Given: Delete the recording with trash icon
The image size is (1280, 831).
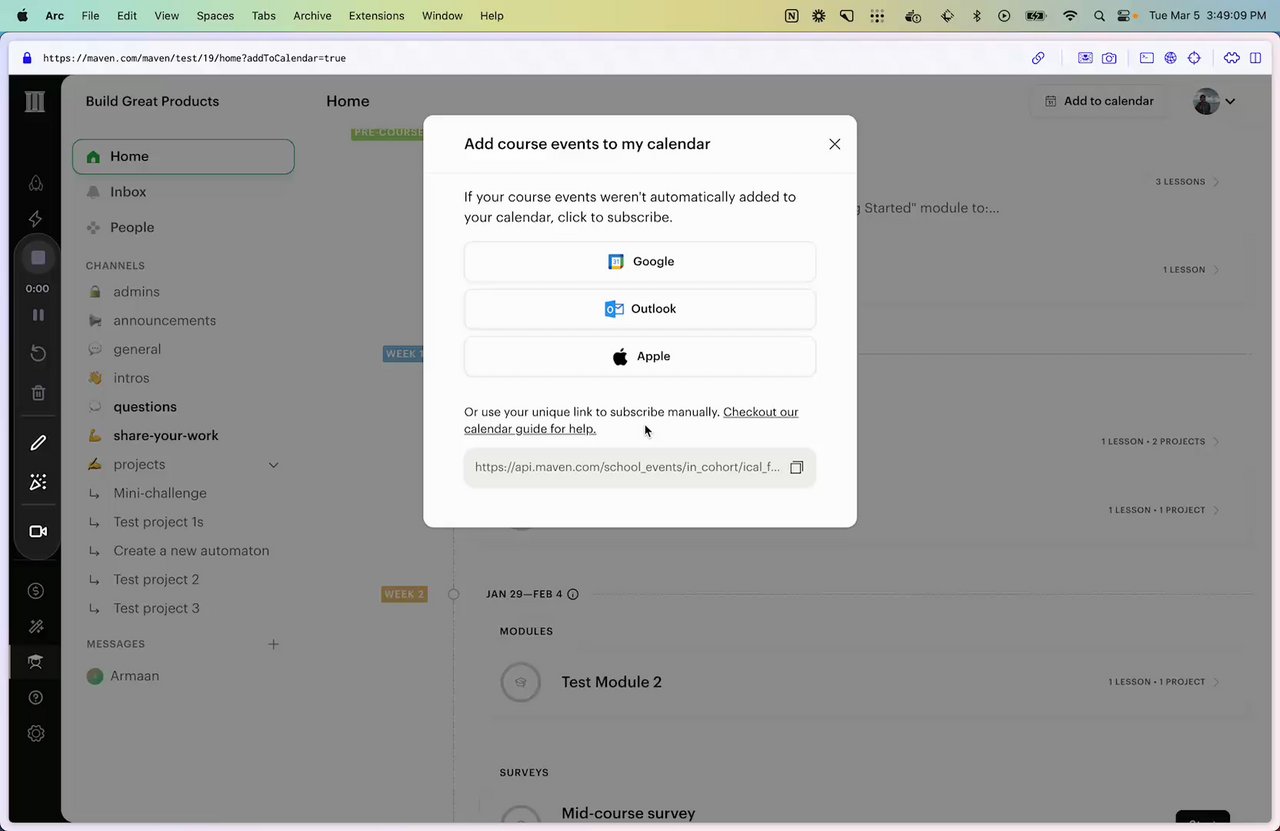Looking at the screenshot, I should pyautogui.click(x=38, y=393).
